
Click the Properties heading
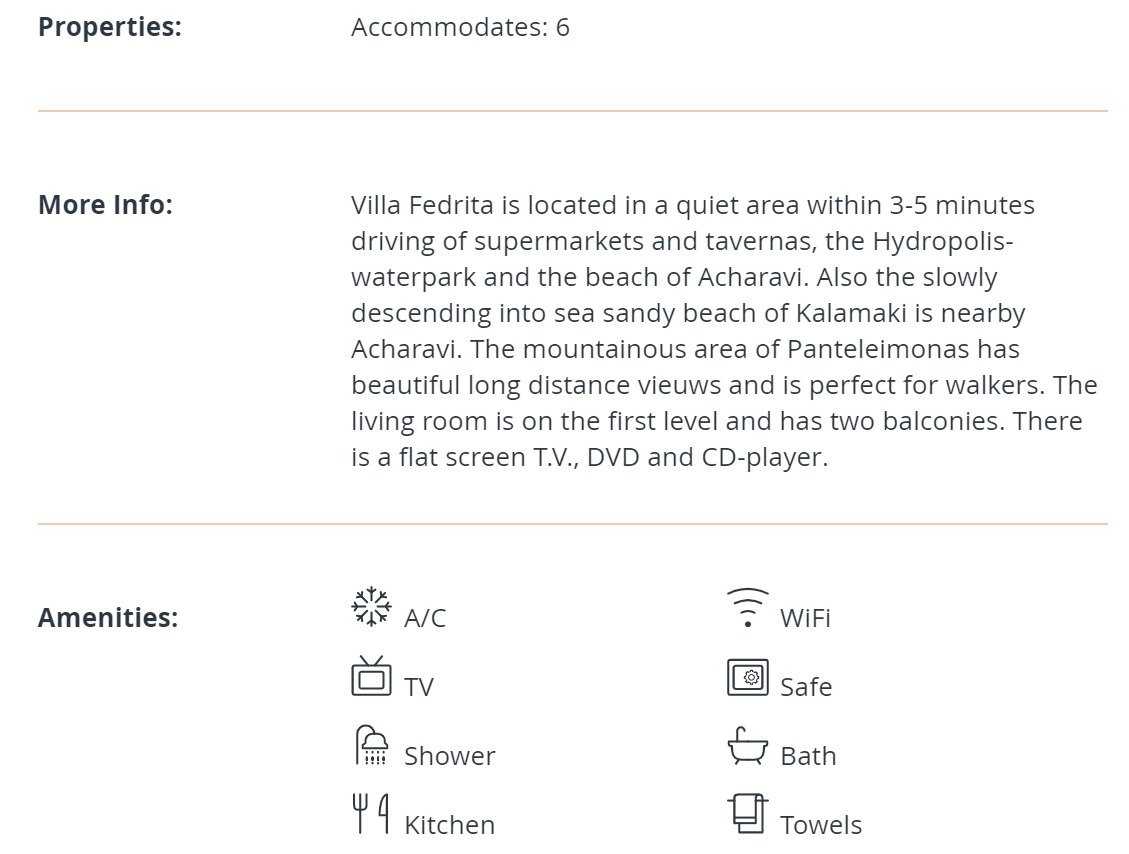[109, 27]
